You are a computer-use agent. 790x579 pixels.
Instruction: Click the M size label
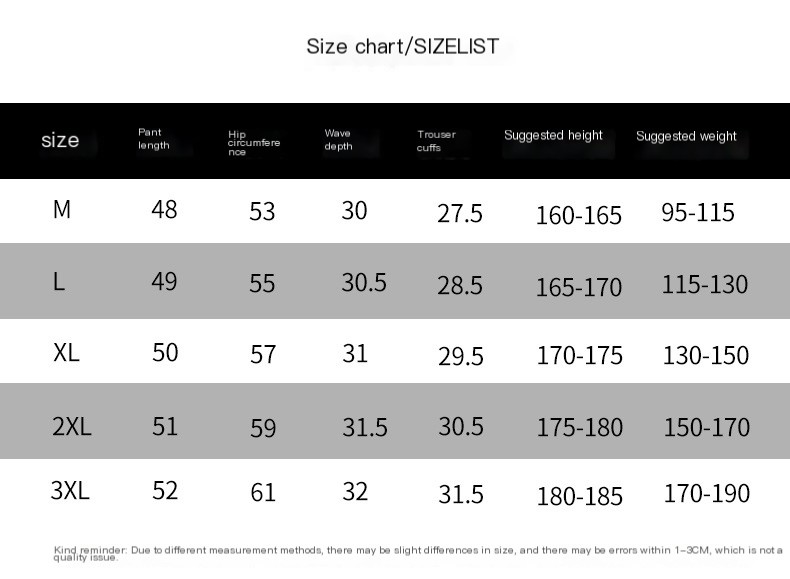pyautogui.click(x=61, y=209)
